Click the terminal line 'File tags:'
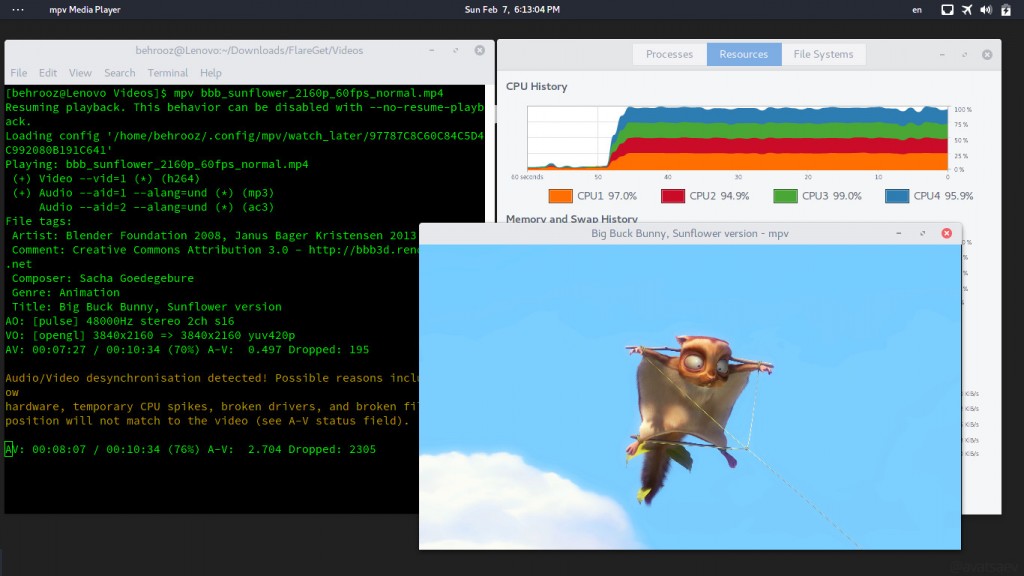1024x576 pixels. 39,221
